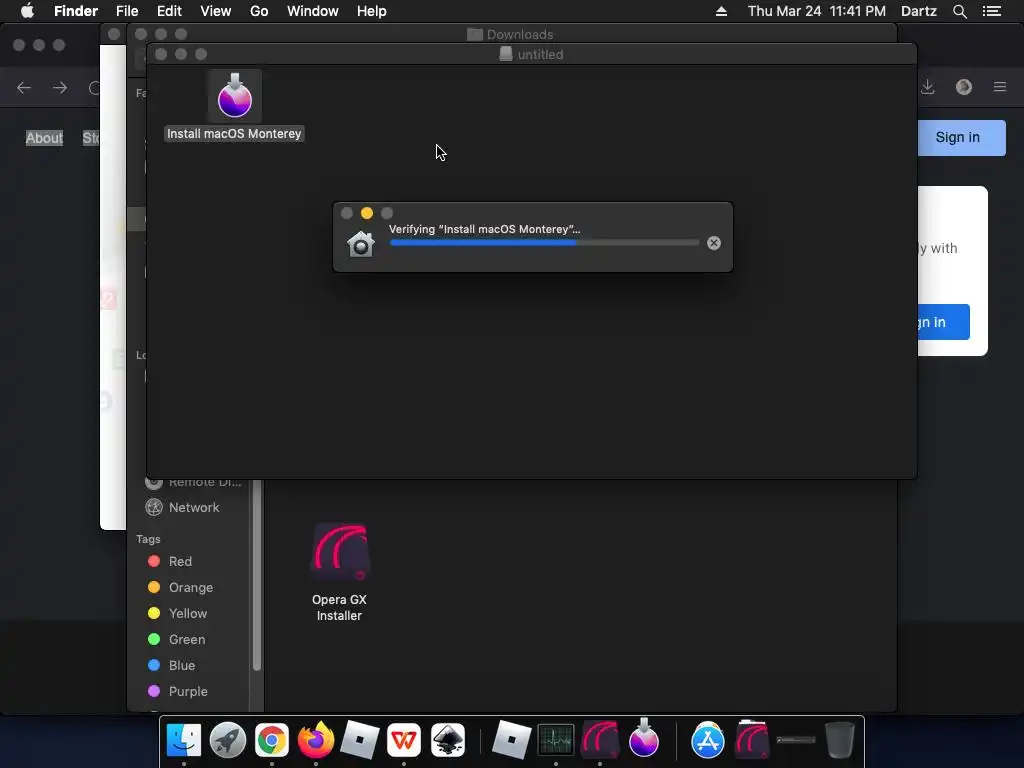The image size is (1024, 768).
Task: Click the About link in browser page
Action: 44,138
